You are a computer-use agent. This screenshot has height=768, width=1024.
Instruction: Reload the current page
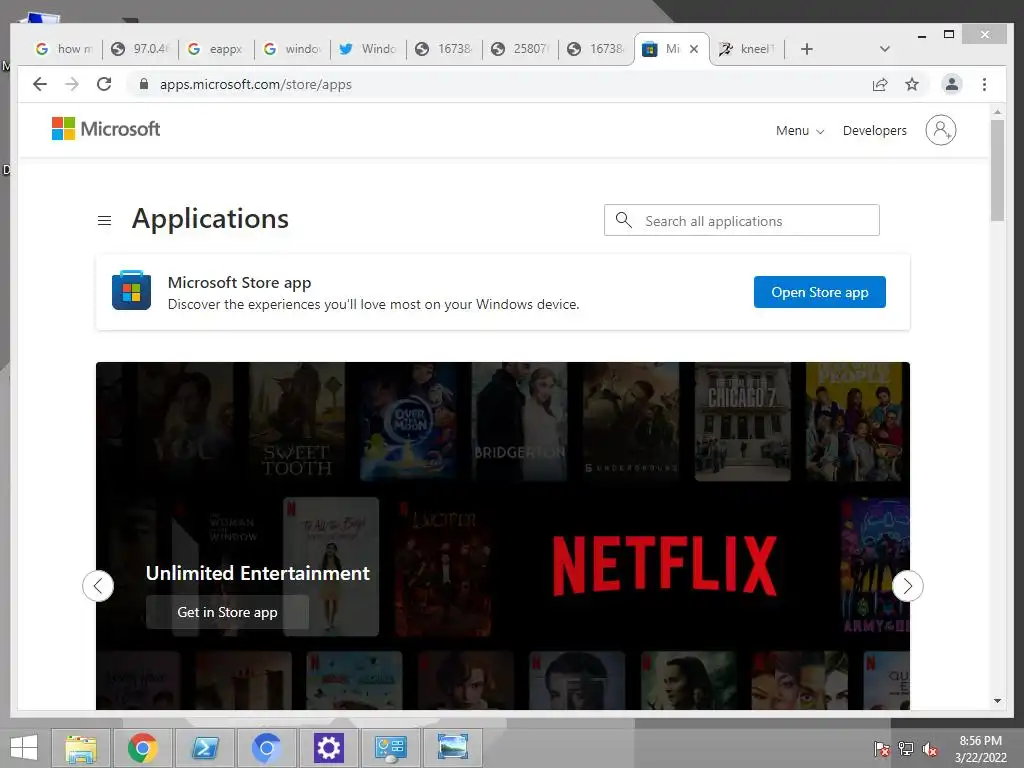[104, 84]
